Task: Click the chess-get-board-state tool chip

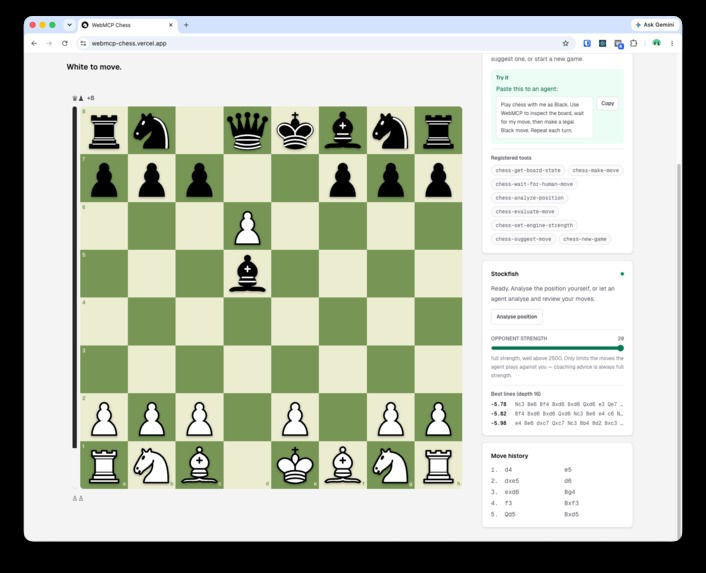Action: pos(528,170)
